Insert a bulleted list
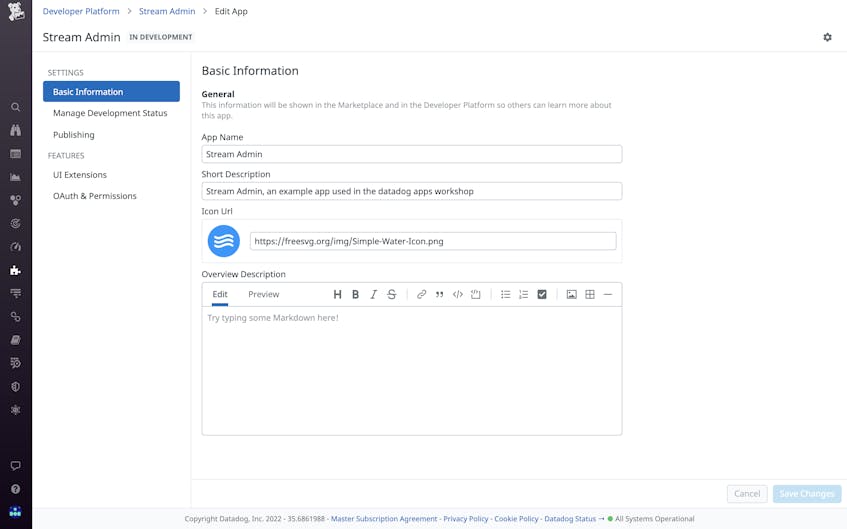This screenshot has width=847, height=529. coord(506,294)
